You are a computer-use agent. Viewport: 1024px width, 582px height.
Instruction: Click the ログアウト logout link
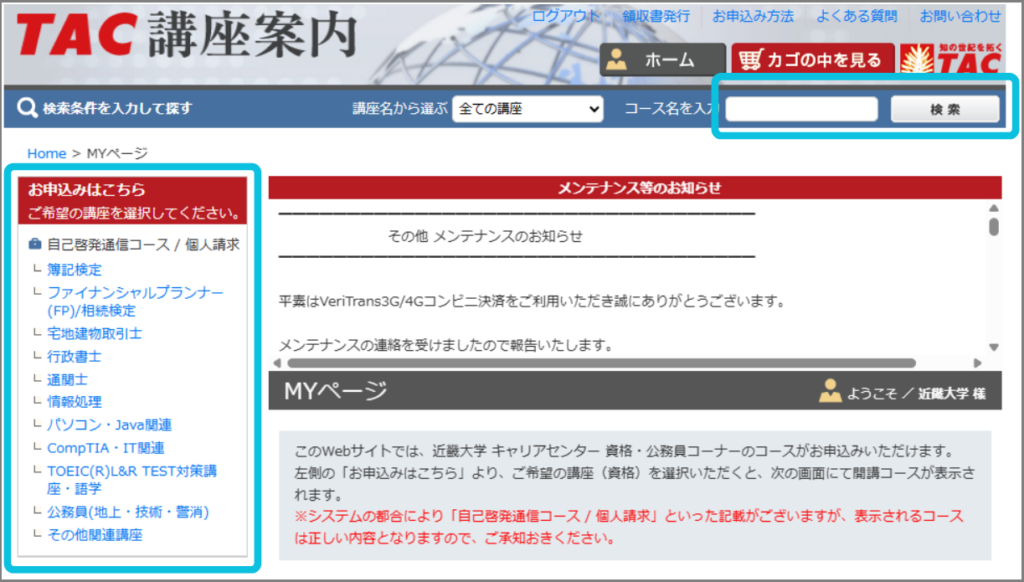(x=565, y=16)
